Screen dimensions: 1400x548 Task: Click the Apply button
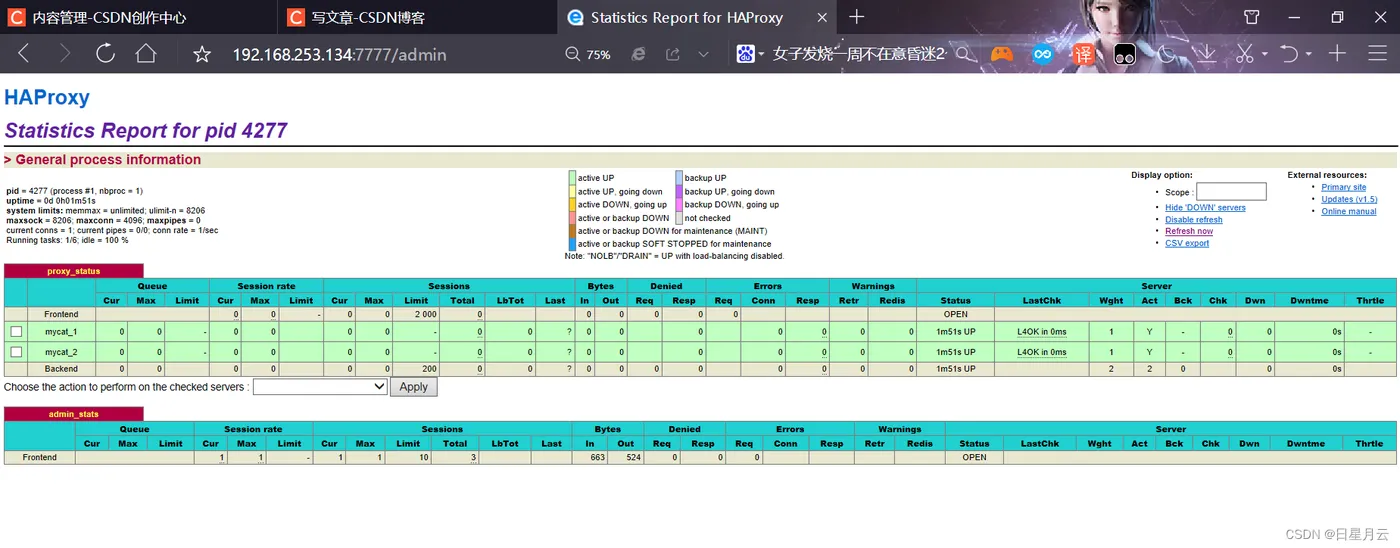click(x=413, y=386)
